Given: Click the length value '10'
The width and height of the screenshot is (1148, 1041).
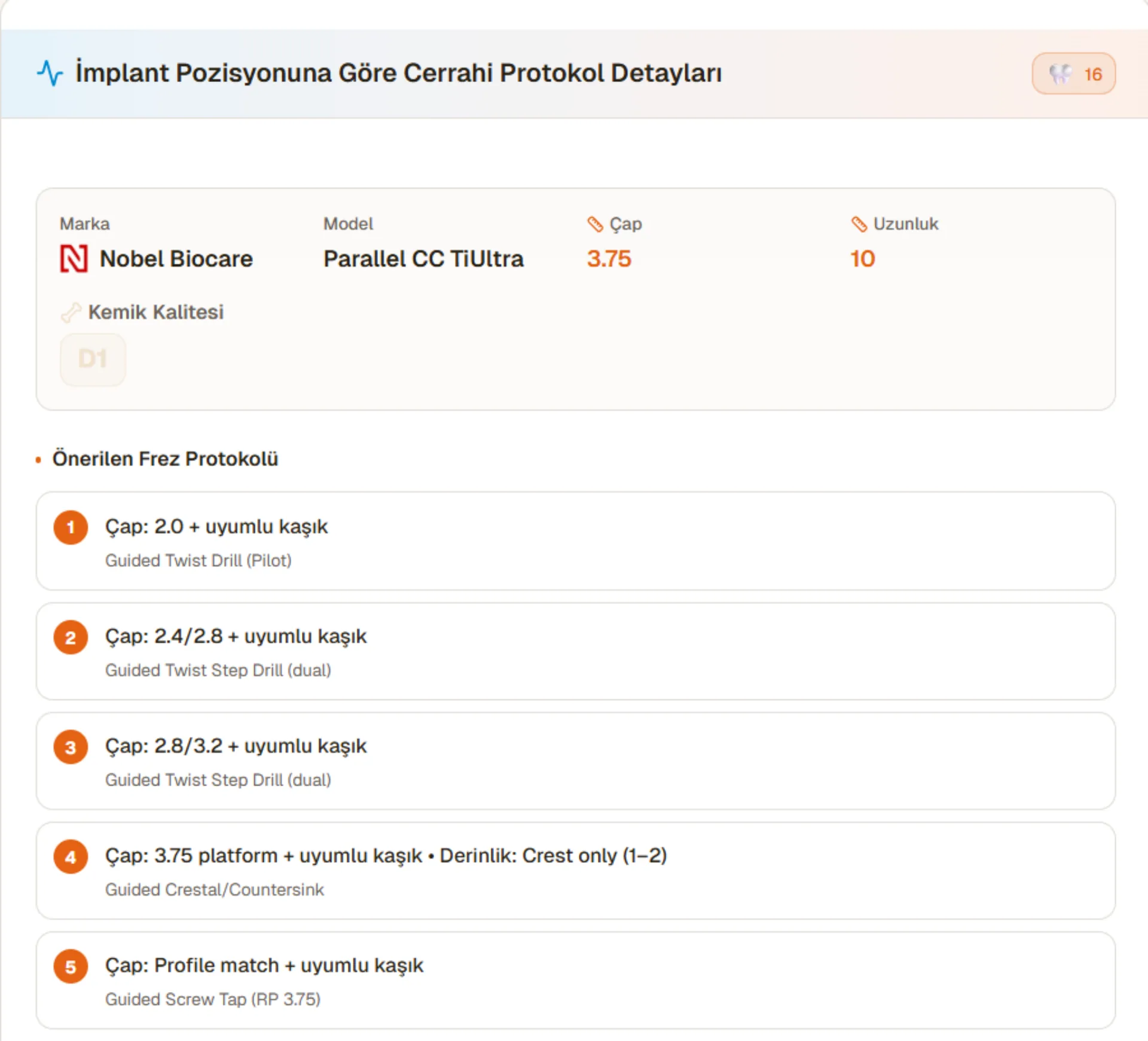Looking at the screenshot, I should point(863,259).
